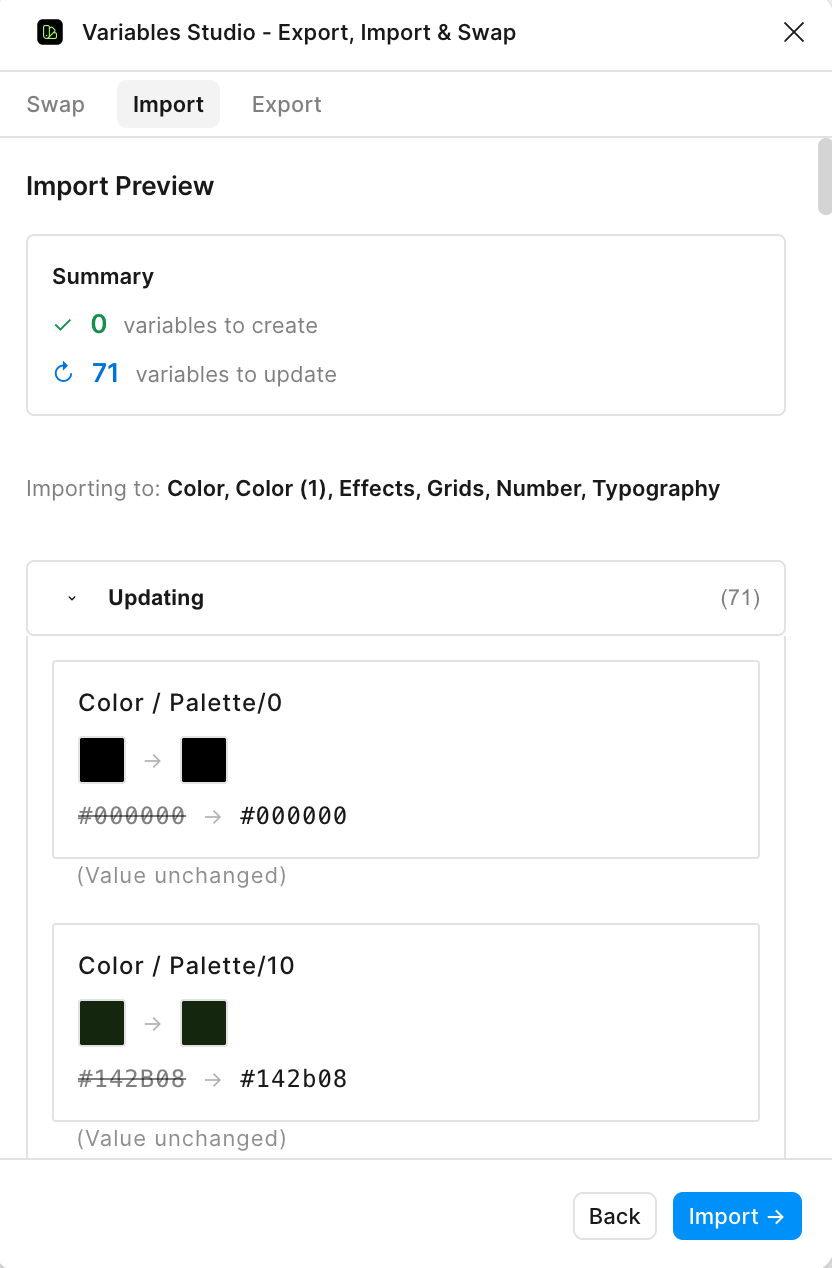Click the arrow between the Palette/10 swatches

click(152, 1022)
